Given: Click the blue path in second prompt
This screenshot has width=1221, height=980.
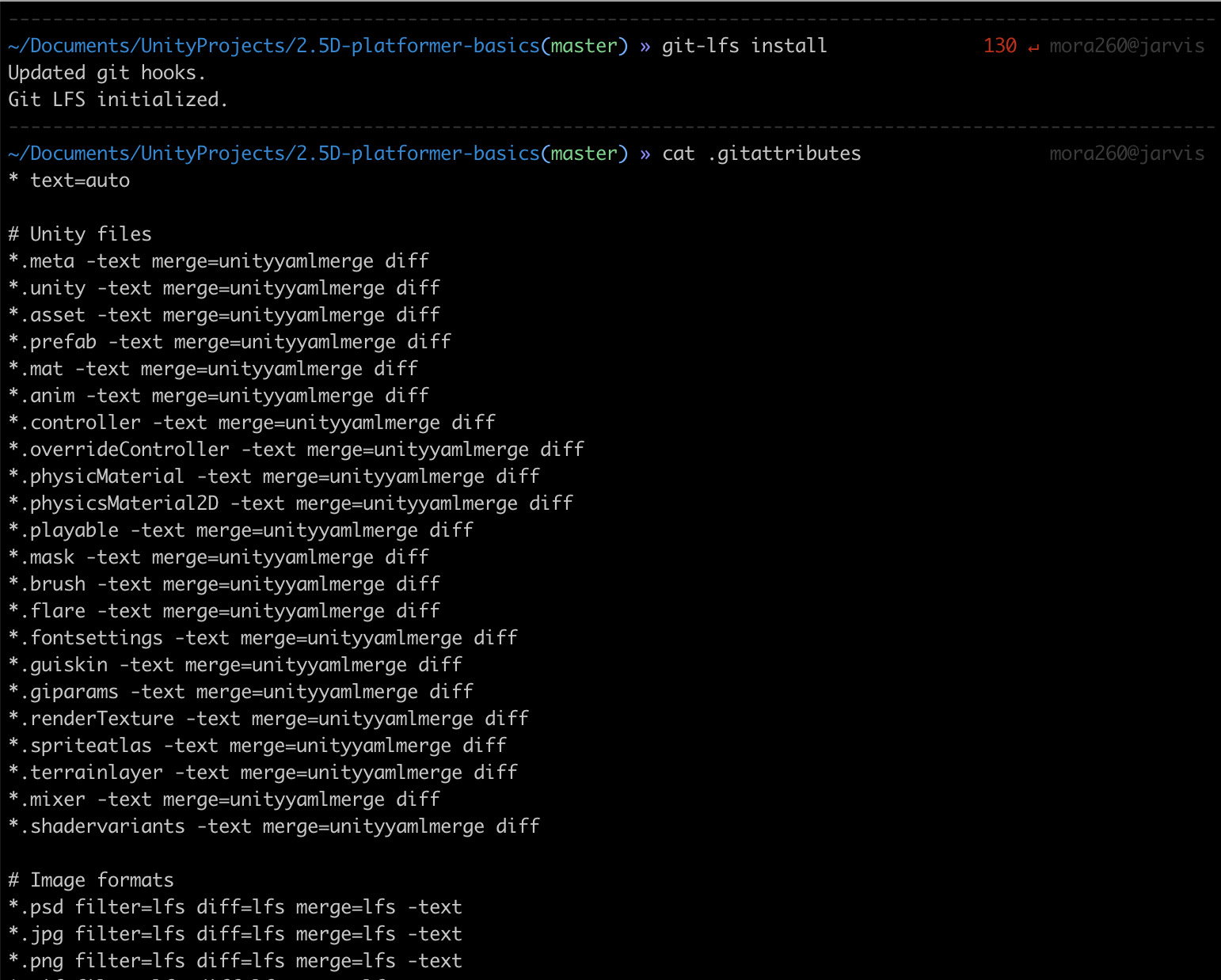Looking at the screenshot, I should (275, 154).
